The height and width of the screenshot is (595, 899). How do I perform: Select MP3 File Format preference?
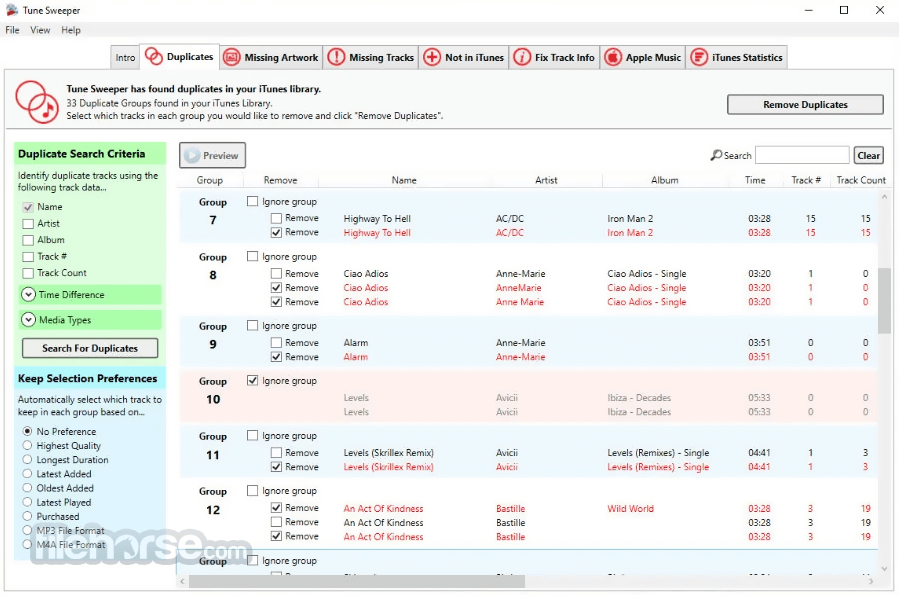(x=27, y=530)
